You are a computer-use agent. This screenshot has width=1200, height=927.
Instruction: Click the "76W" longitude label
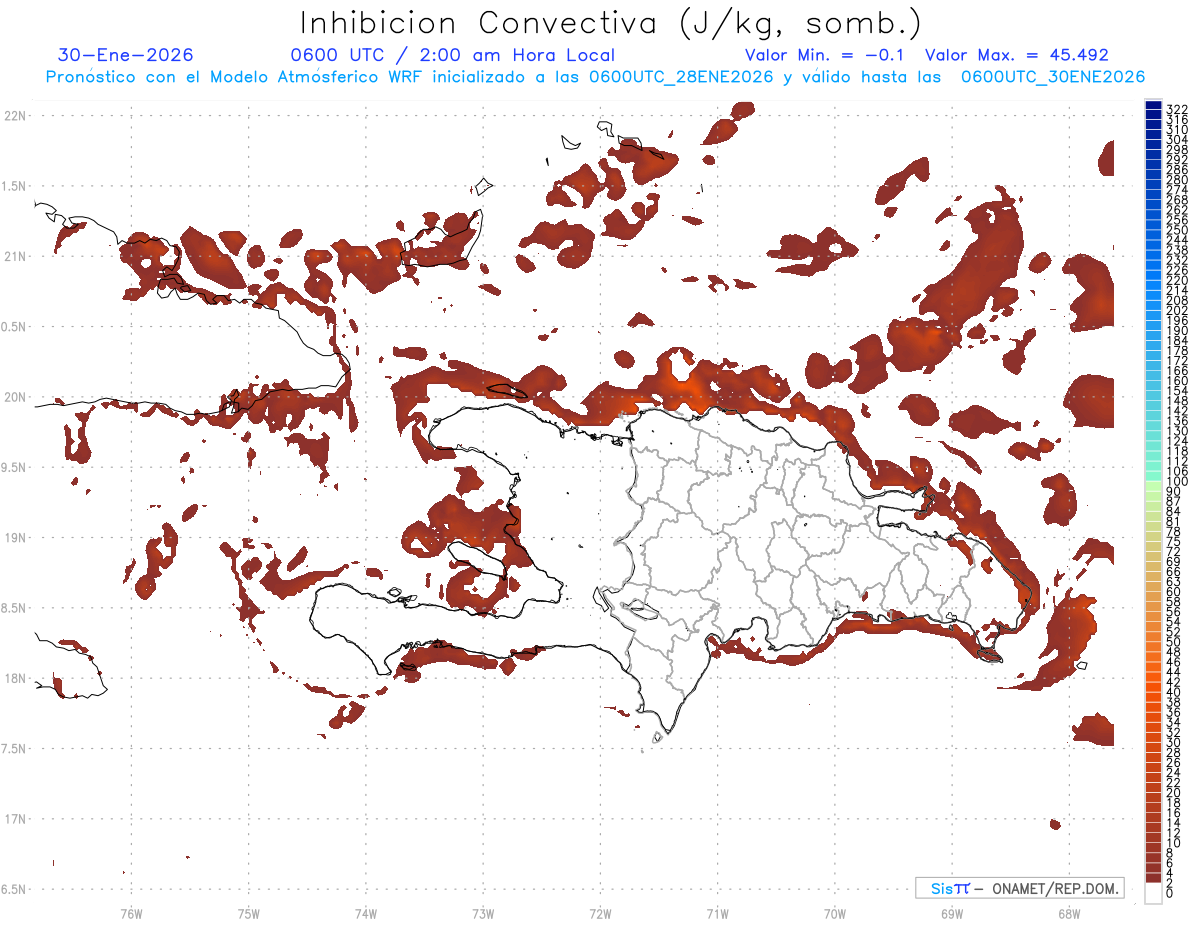coord(131,913)
